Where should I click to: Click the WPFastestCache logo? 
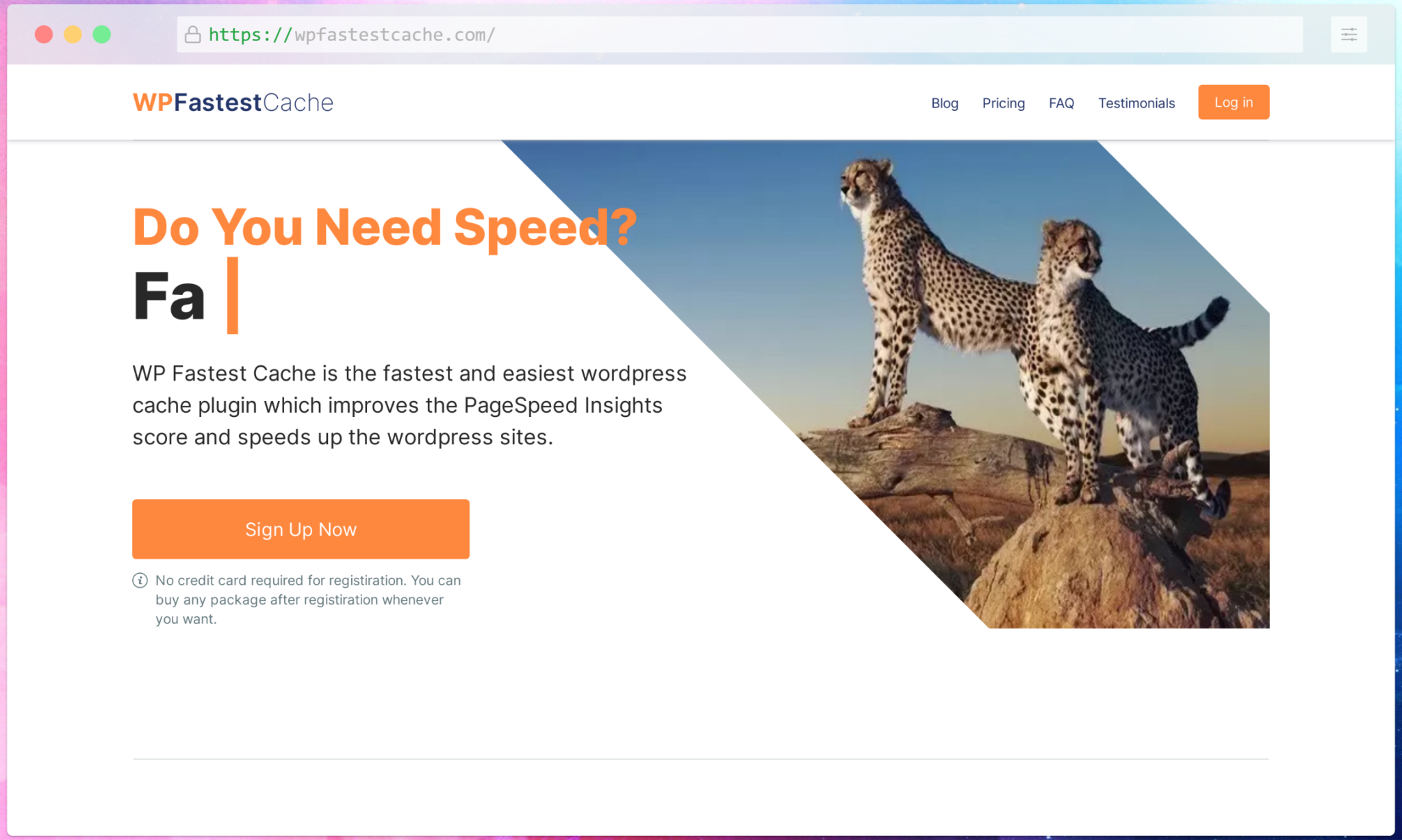tap(233, 103)
